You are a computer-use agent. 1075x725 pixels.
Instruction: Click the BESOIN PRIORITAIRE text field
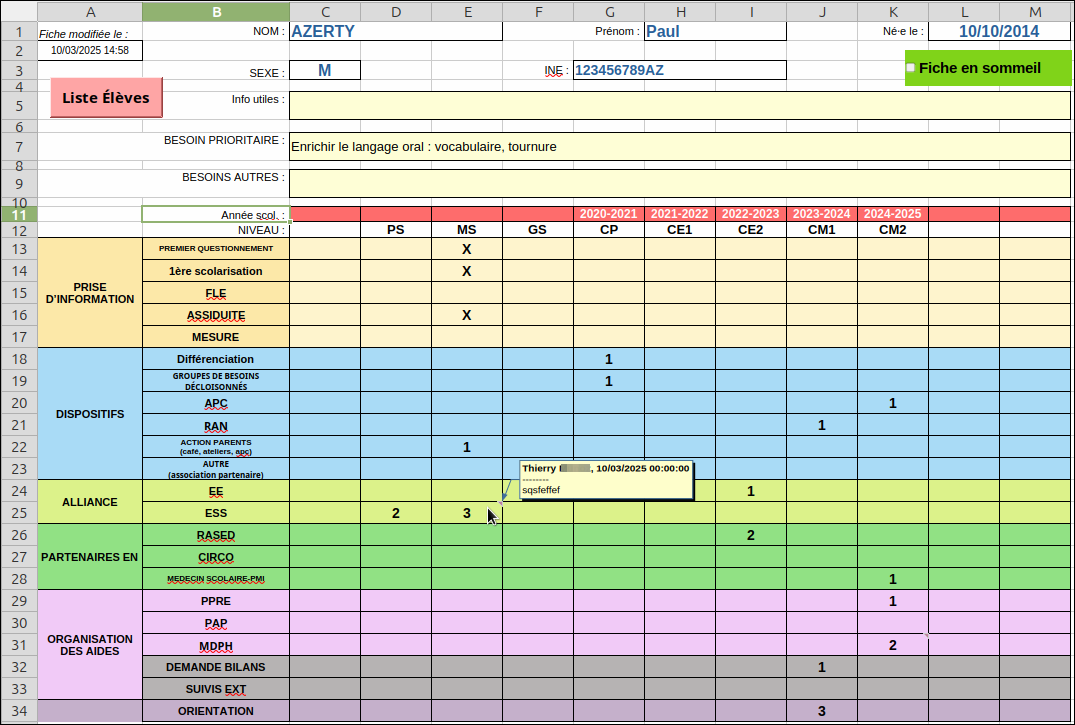coord(679,147)
